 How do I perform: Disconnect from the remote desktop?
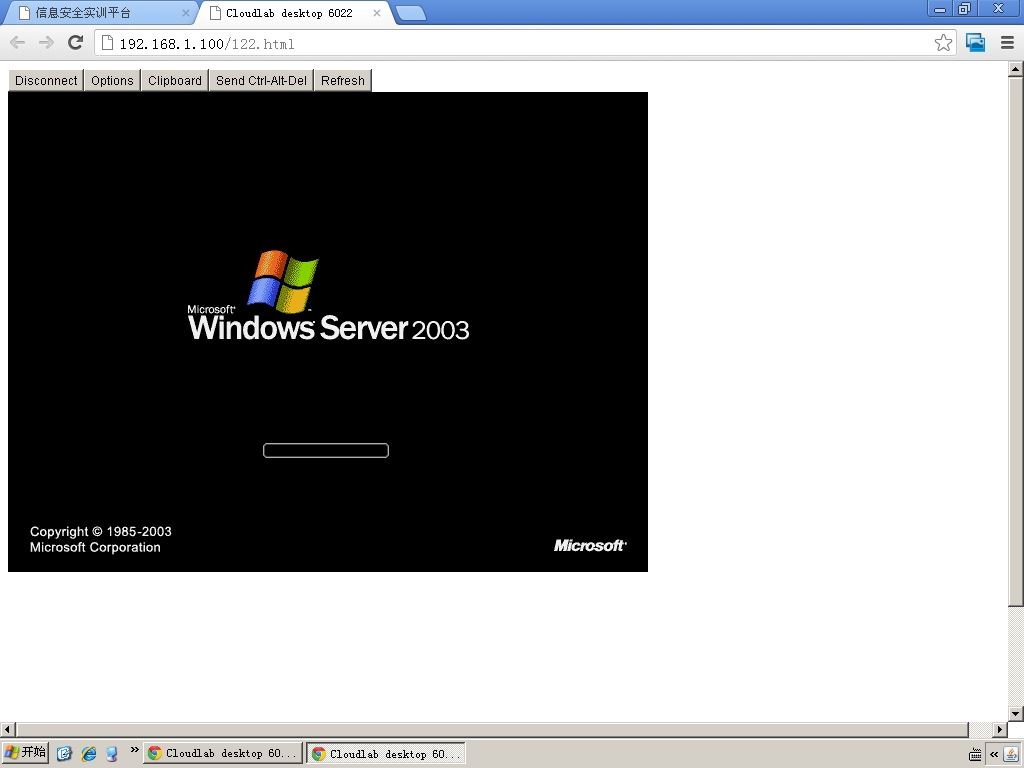click(46, 80)
